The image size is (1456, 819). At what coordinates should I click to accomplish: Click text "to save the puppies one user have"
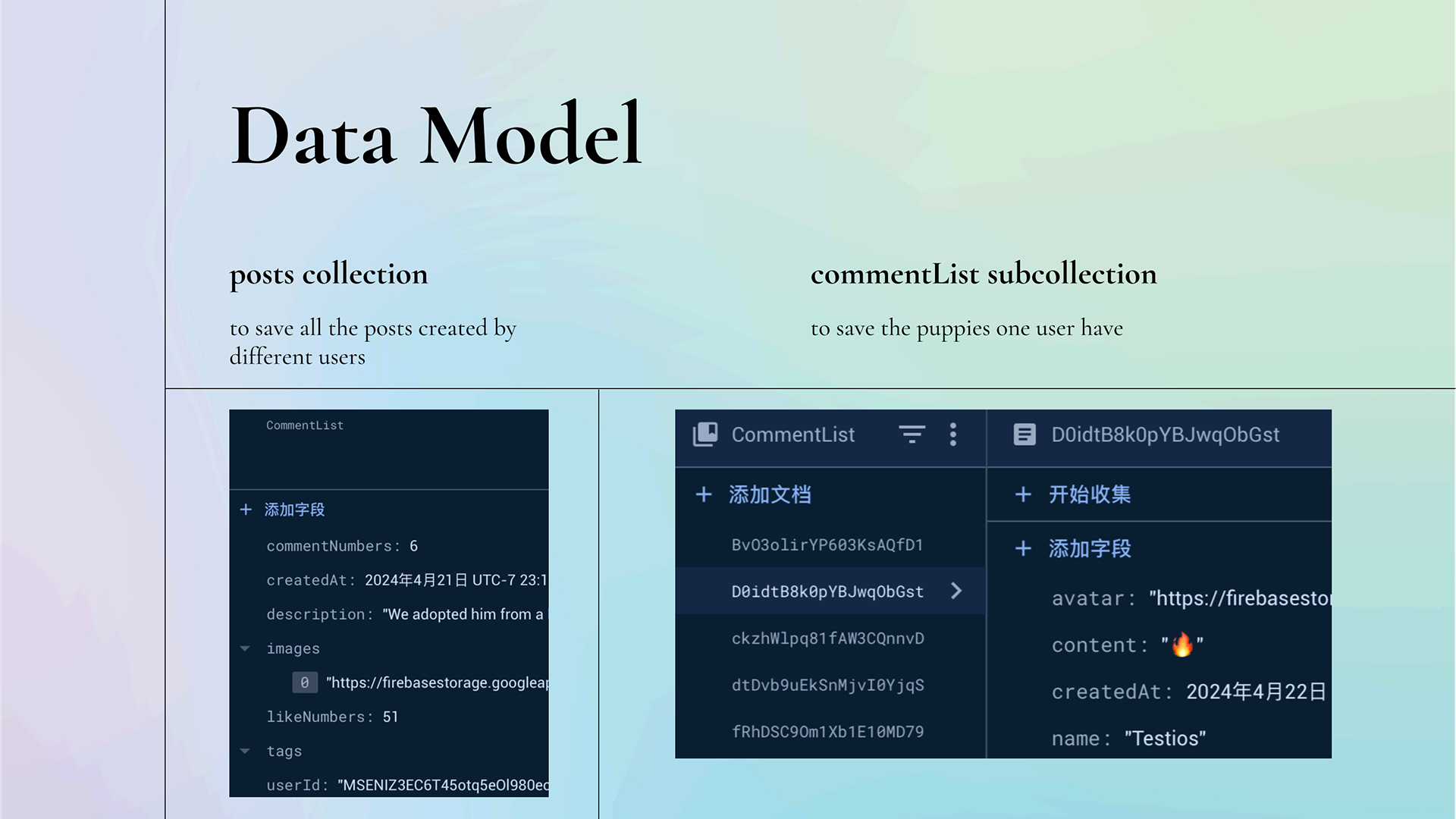click(x=967, y=328)
